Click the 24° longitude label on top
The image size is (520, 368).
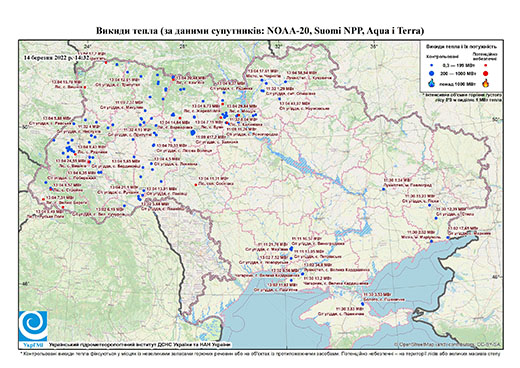coord(88,46)
